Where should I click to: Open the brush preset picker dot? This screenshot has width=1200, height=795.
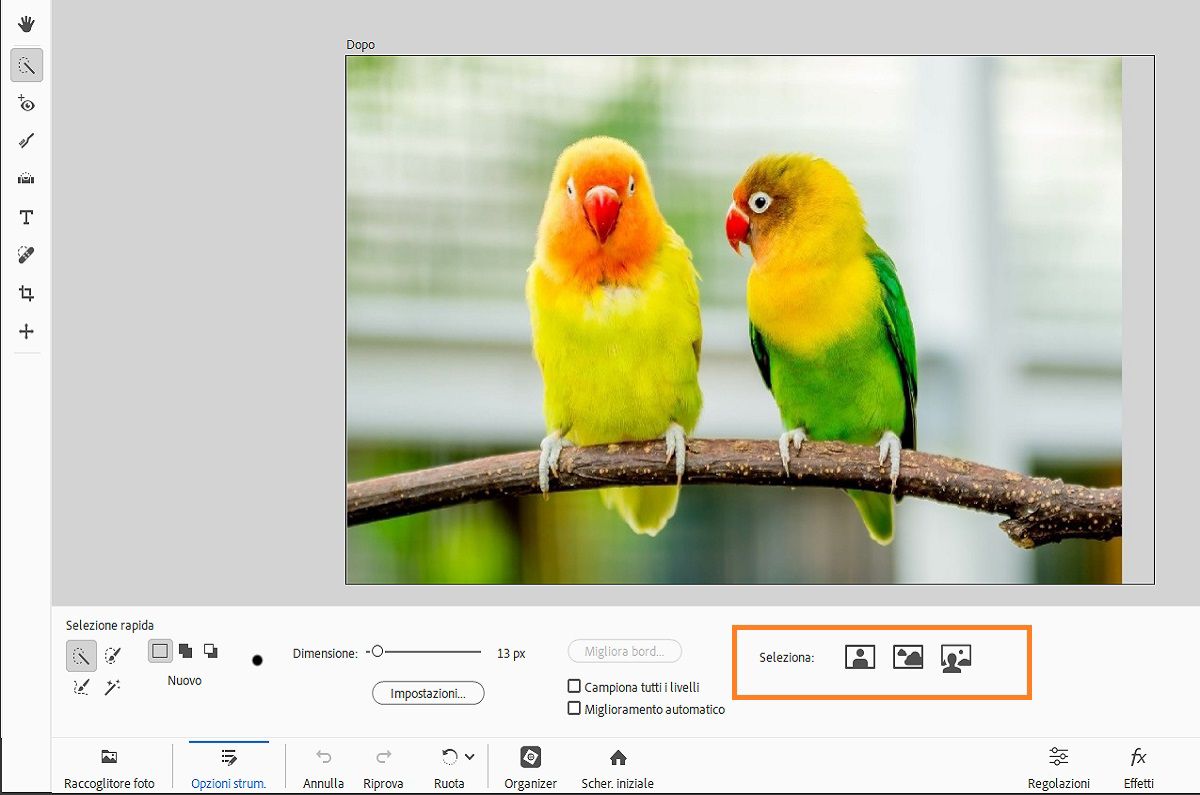(257, 660)
